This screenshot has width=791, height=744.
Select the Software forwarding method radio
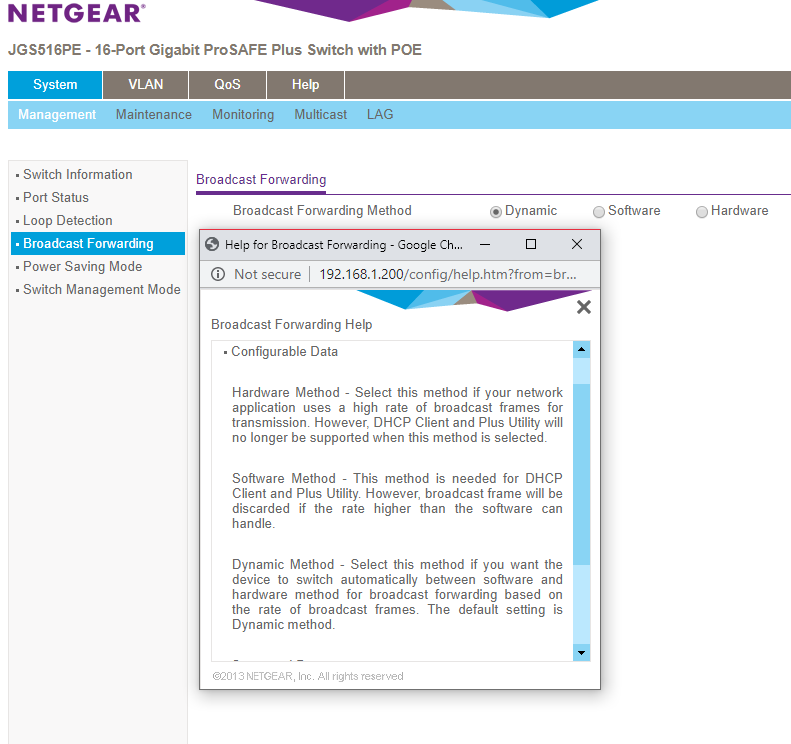click(598, 212)
